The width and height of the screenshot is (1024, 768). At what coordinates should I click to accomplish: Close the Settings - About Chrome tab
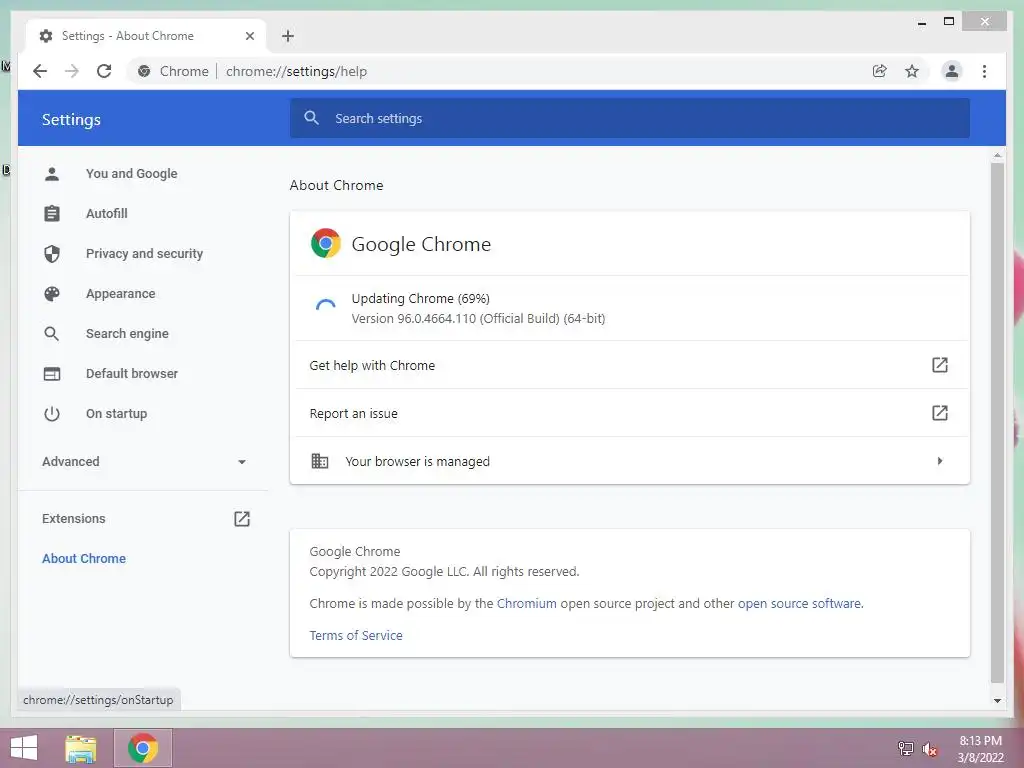click(249, 36)
